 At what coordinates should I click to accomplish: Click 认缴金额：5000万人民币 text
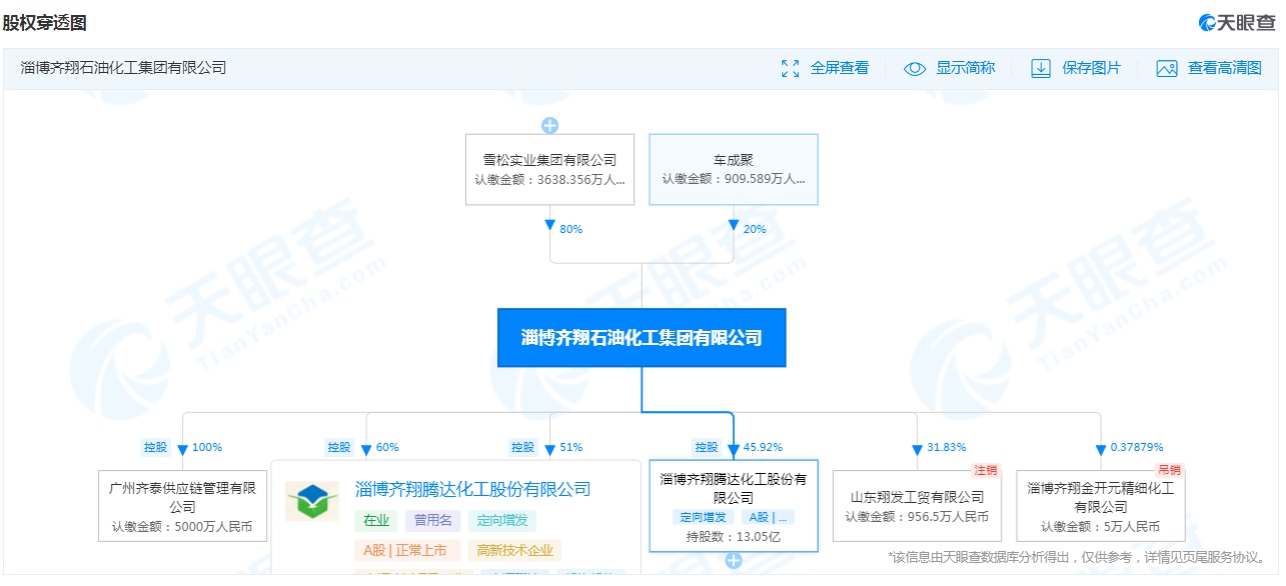coord(183,526)
